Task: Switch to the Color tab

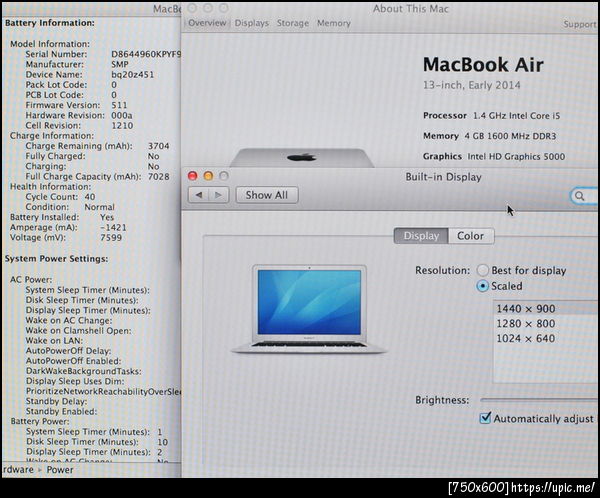Action: pos(471,236)
